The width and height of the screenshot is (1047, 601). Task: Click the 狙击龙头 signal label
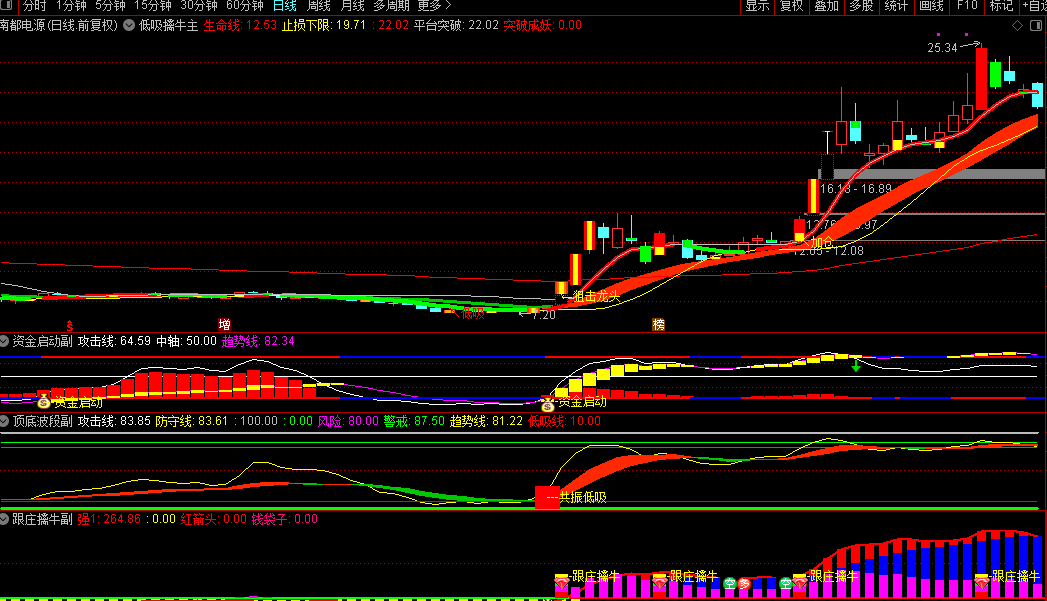596,296
